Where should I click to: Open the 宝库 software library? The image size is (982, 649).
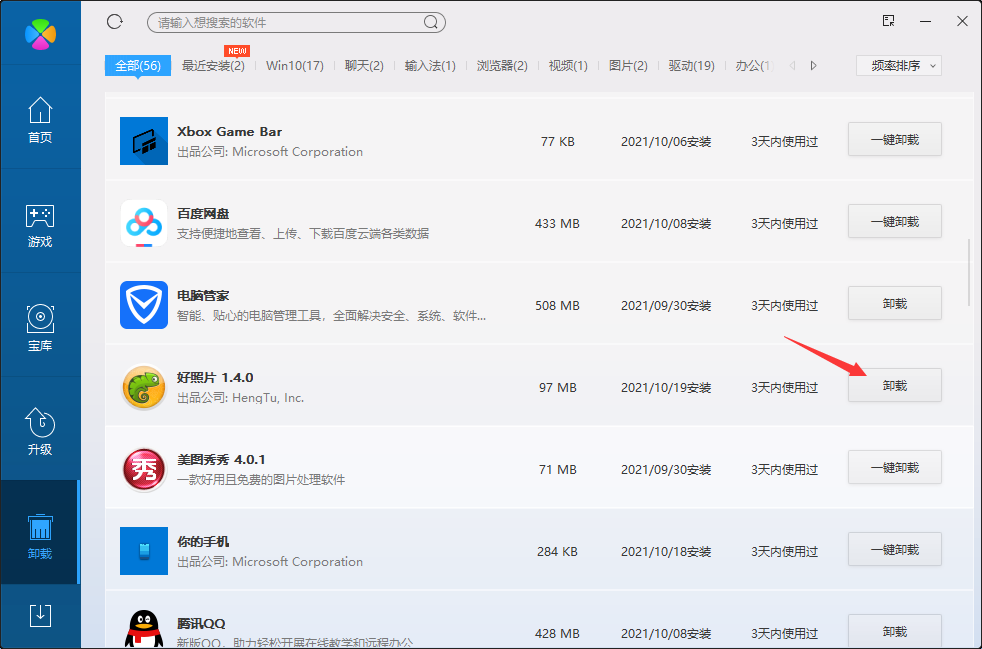pyautogui.click(x=40, y=328)
